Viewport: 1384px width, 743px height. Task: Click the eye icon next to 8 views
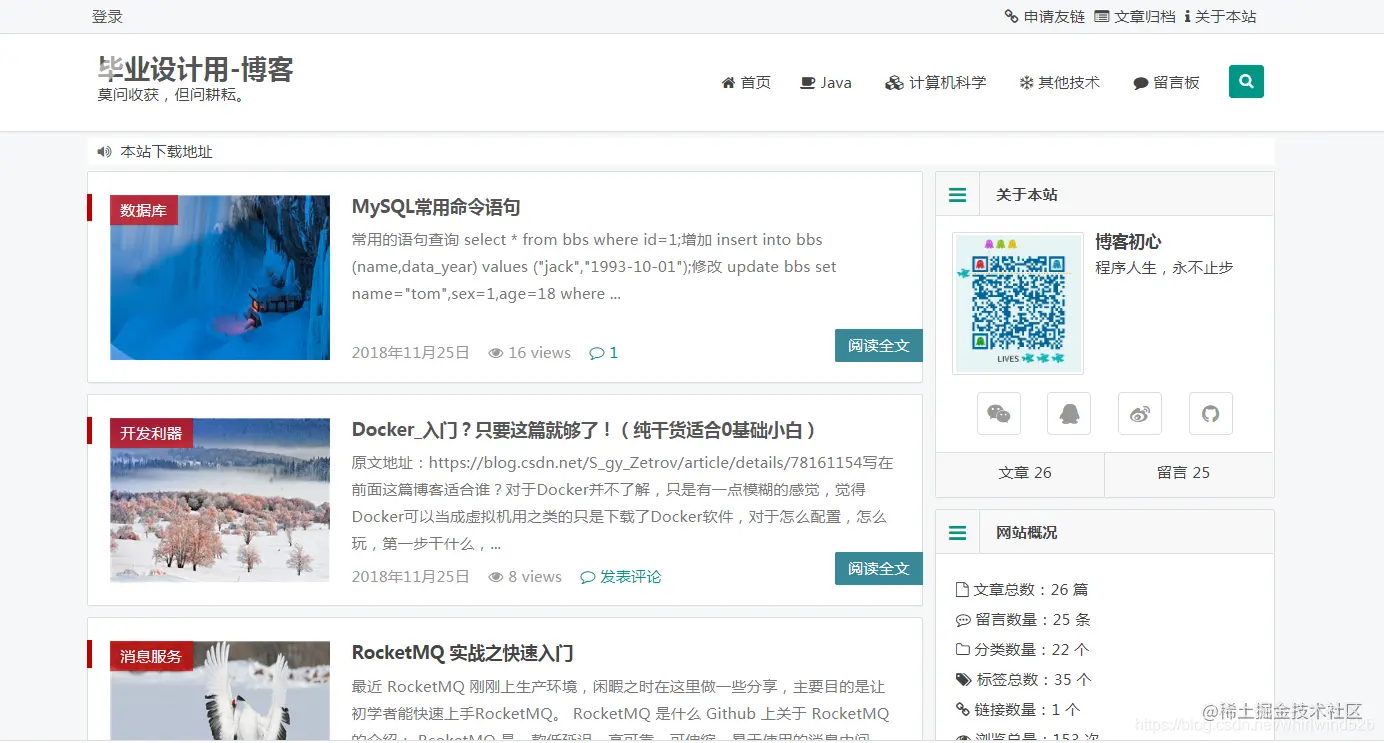(496, 577)
